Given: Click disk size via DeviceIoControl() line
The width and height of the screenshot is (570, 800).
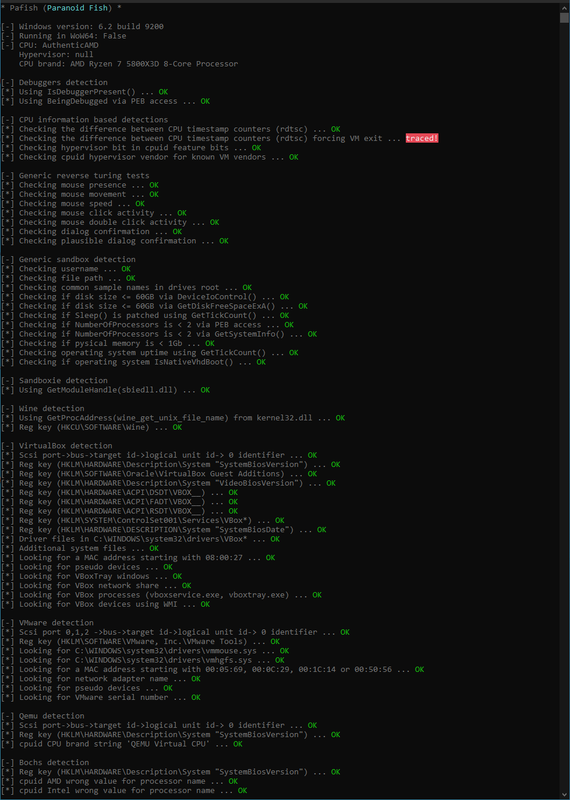Looking at the screenshot, I should pyautogui.click(x=145, y=296).
